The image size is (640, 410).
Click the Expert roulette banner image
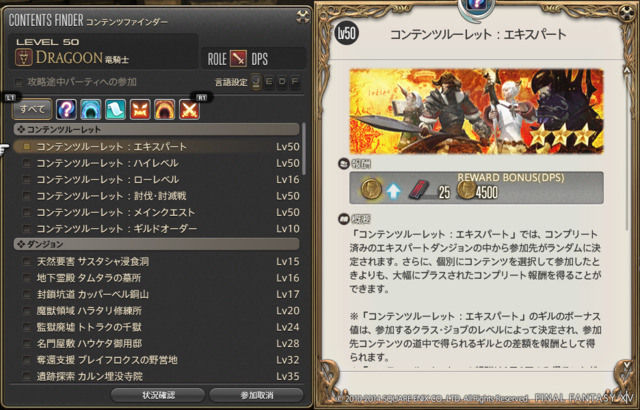coord(476,111)
